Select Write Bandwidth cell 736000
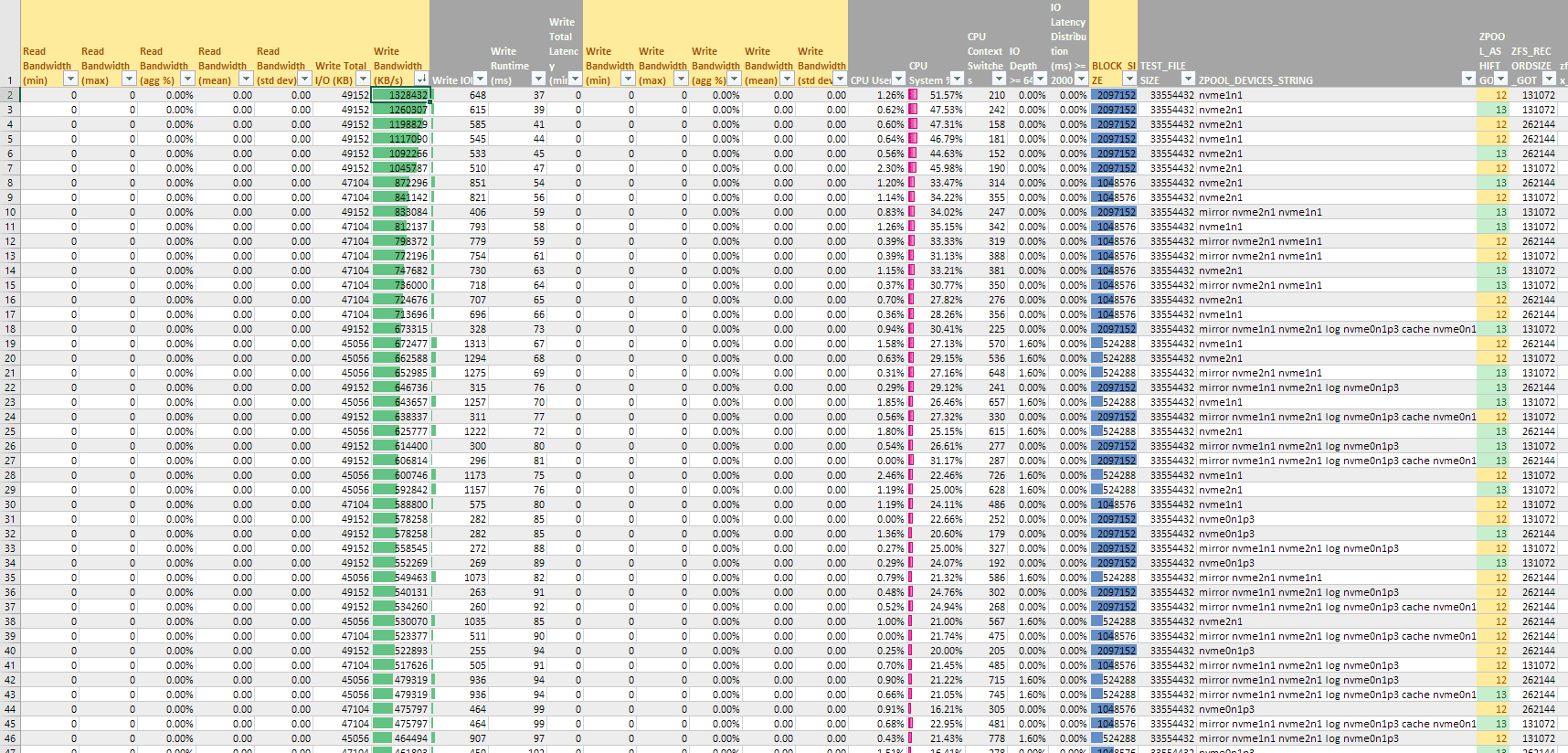This screenshot has height=753, width=1568. [x=400, y=285]
